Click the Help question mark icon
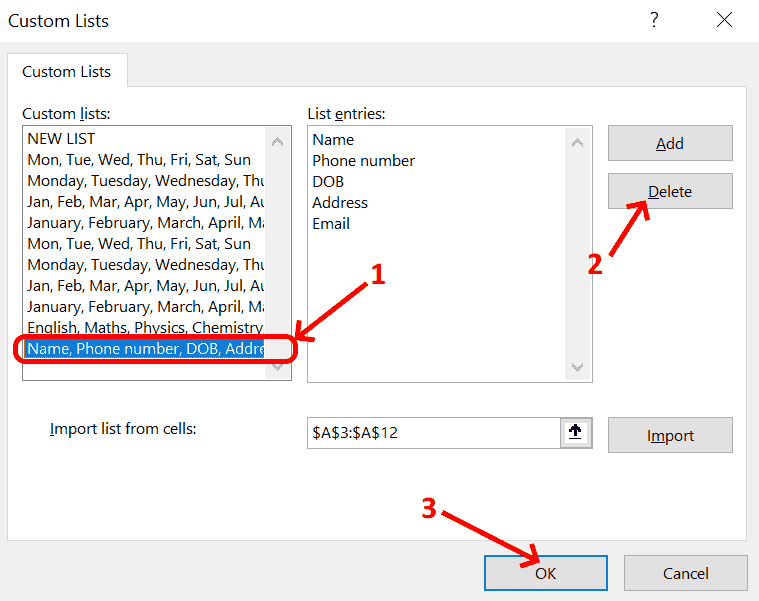The height and width of the screenshot is (601, 759). point(654,20)
